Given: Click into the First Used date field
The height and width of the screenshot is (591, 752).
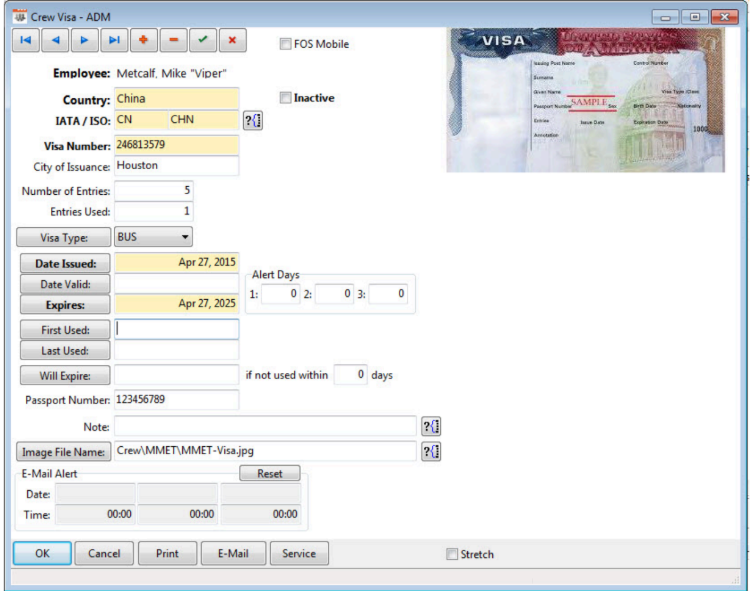Looking at the screenshot, I should pos(177,329).
